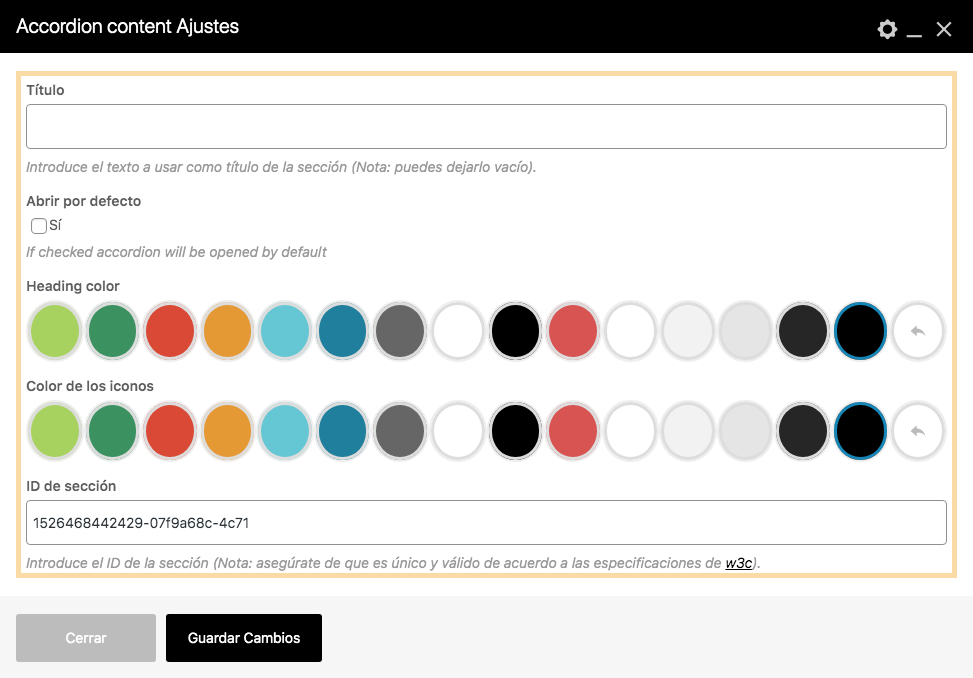Image resolution: width=973 pixels, height=678 pixels.
Task: Select the light green Heading color swatch
Action: click(x=54, y=331)
